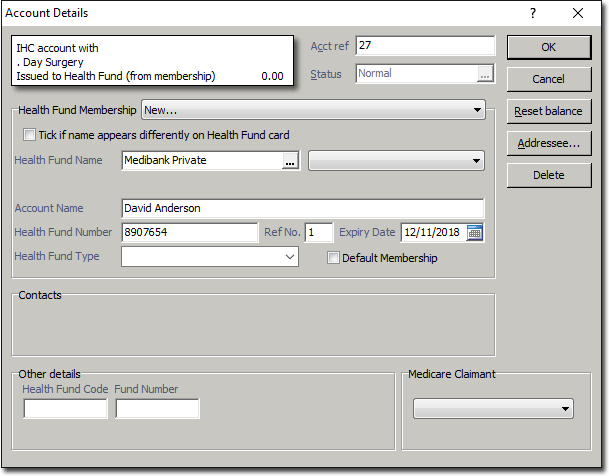Click the Reset balance button
This screenshot has height=476, width=609.
[547, 111]
